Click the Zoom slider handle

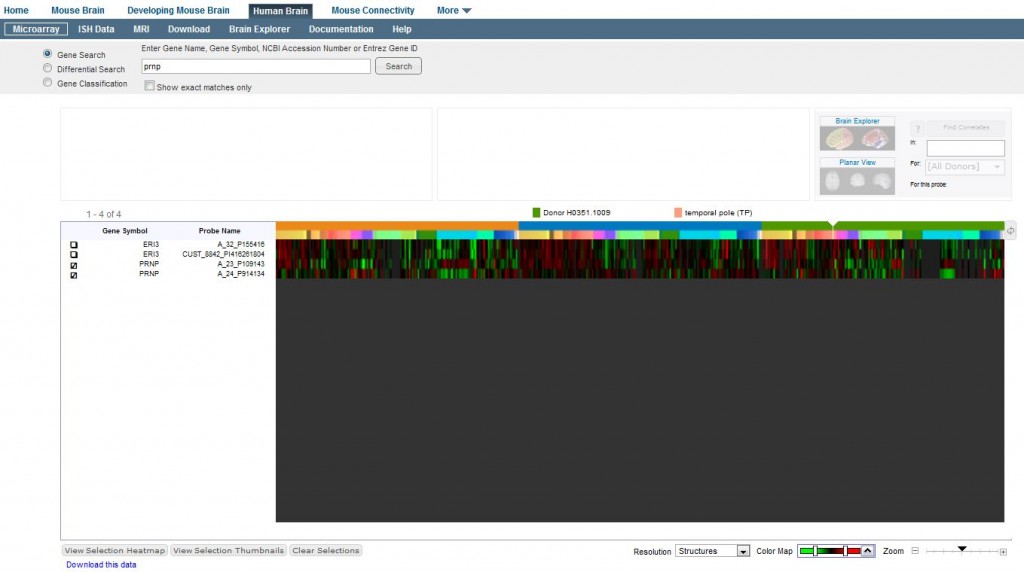(962, 549)
